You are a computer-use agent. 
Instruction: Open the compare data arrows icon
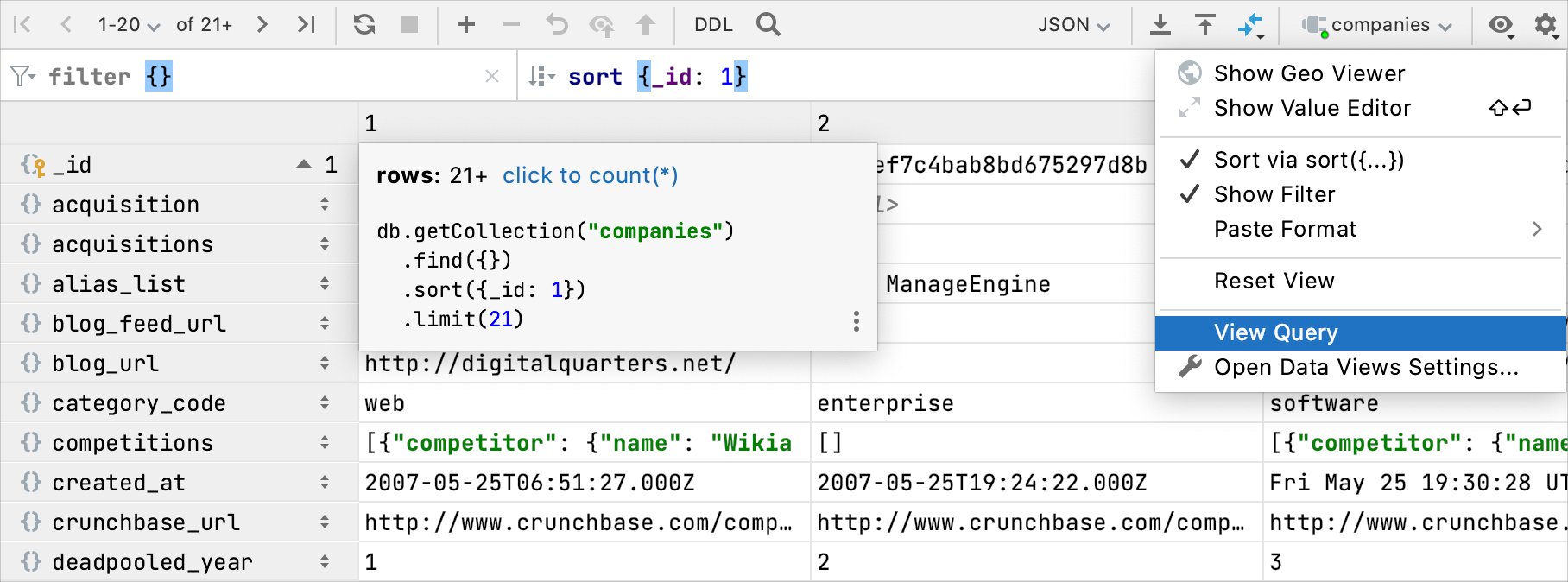(x=1251, y=25)
